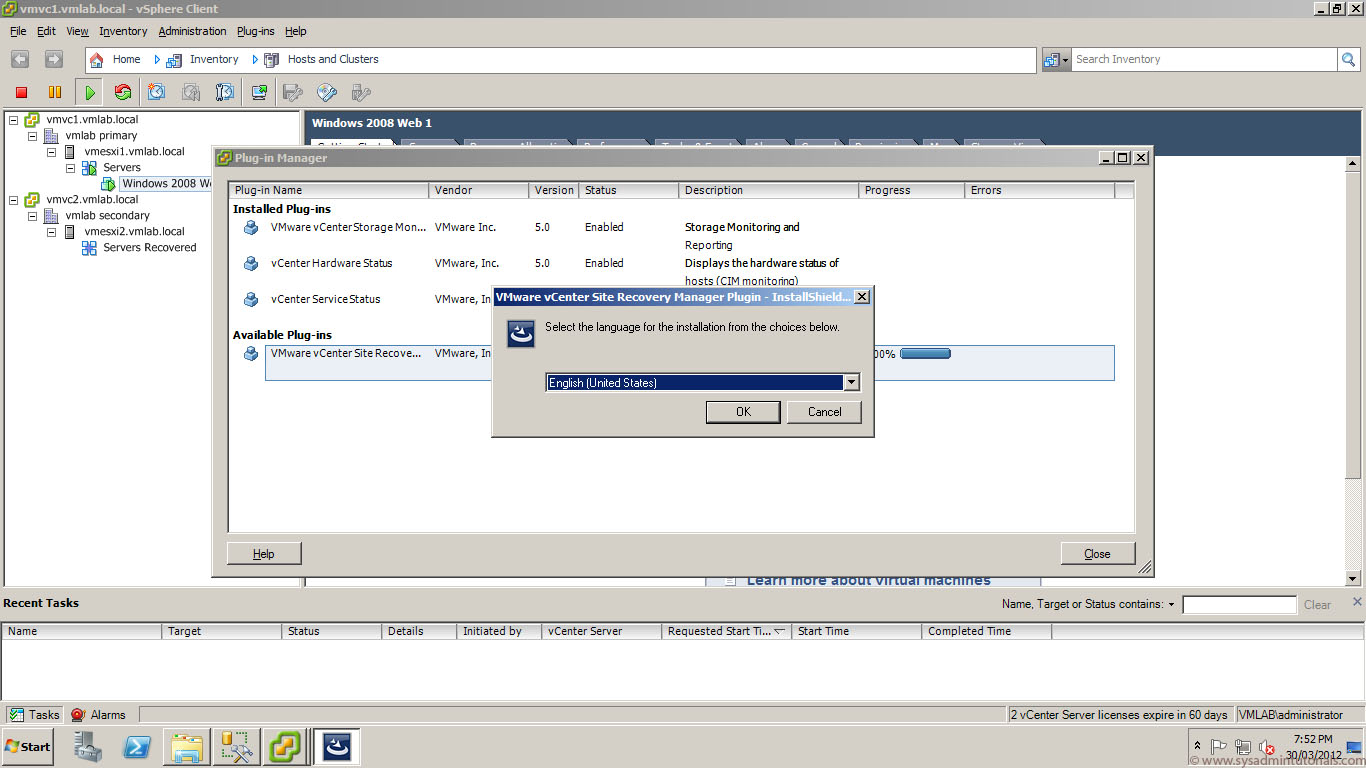Viewport: 1366px width, 768px height.
Task: Click the Alarms bell icon
Action: click(78, 715)
